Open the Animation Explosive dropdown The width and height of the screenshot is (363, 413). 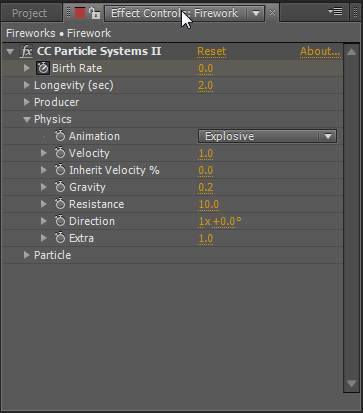click(267, 136)
